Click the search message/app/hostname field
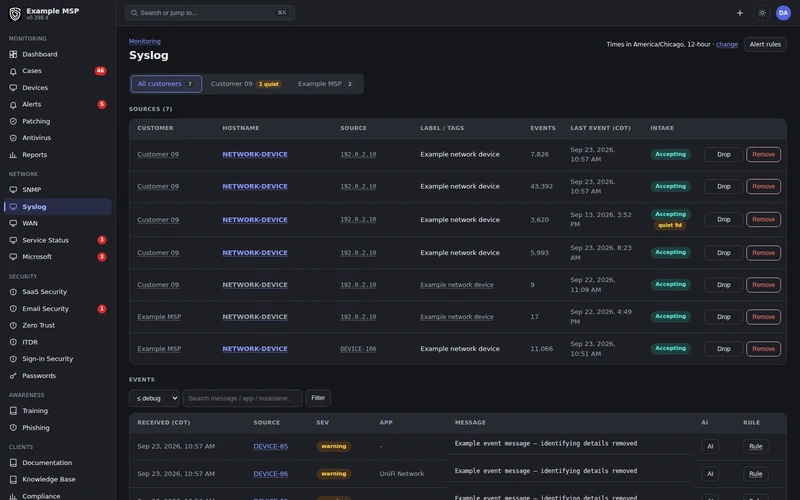800x500 pixels. coord(242,398)
